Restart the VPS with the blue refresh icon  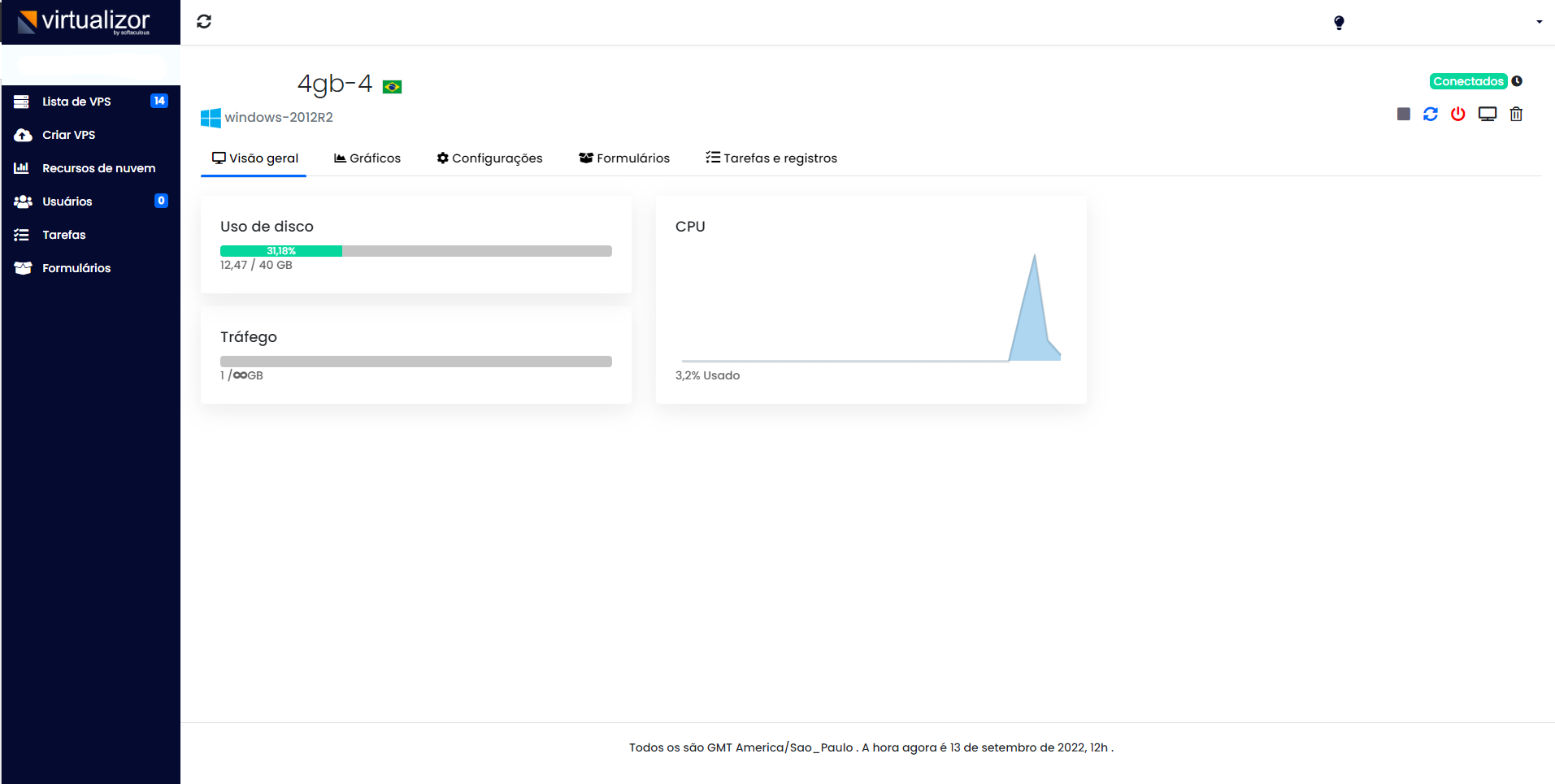point(1430,114)
